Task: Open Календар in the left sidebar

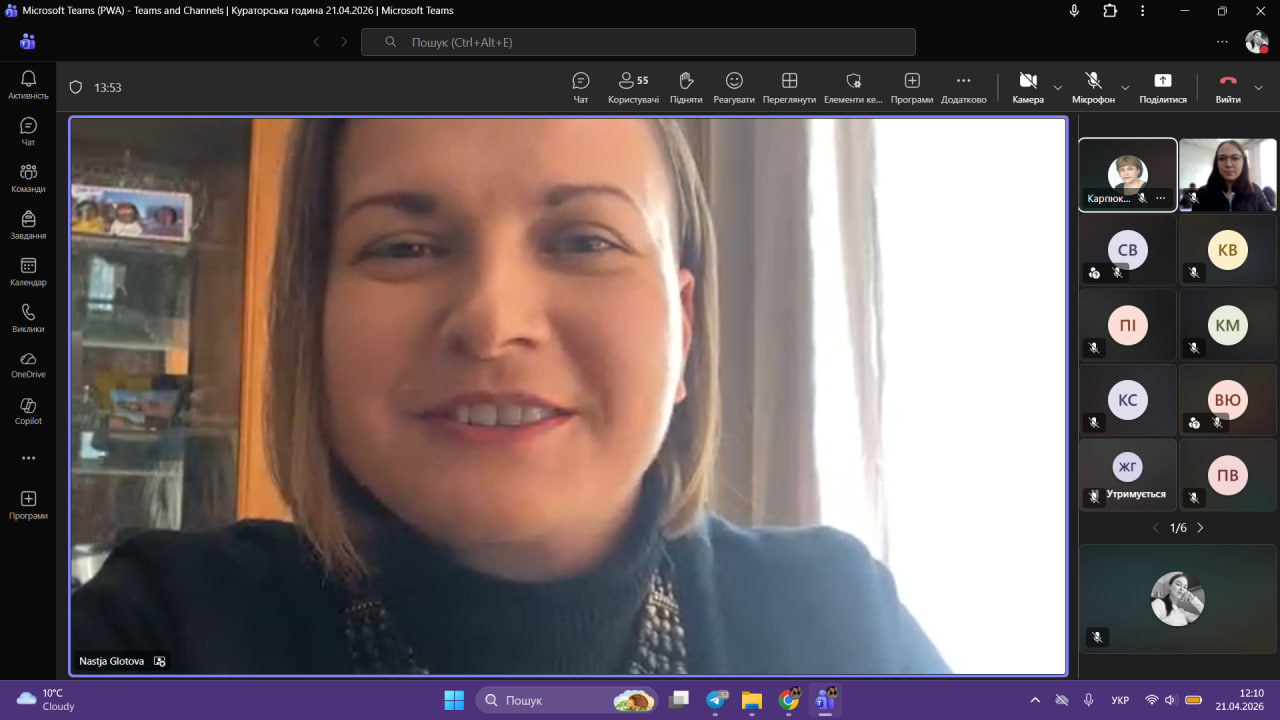Action: pyautogui.click(x=28, y=271)
